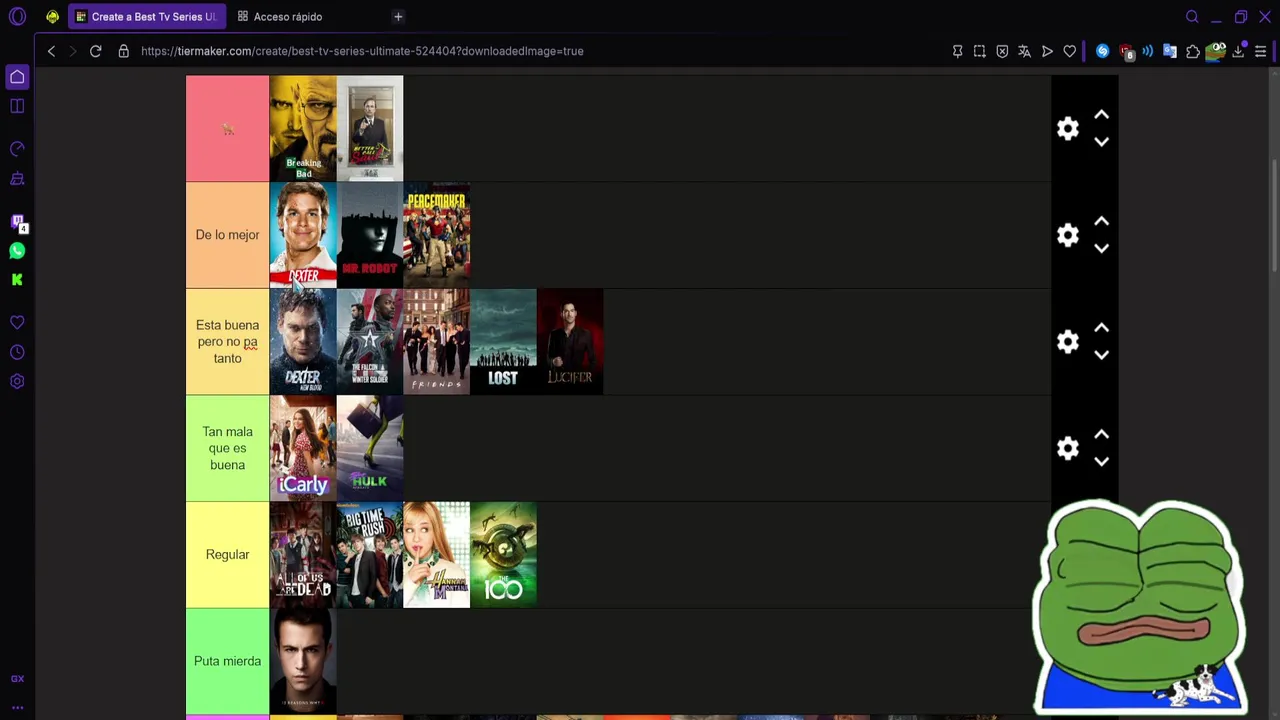Click the tiermaker.com URL in address bar
Viewport: 1280px width, 720px height.
coord(362,51)
